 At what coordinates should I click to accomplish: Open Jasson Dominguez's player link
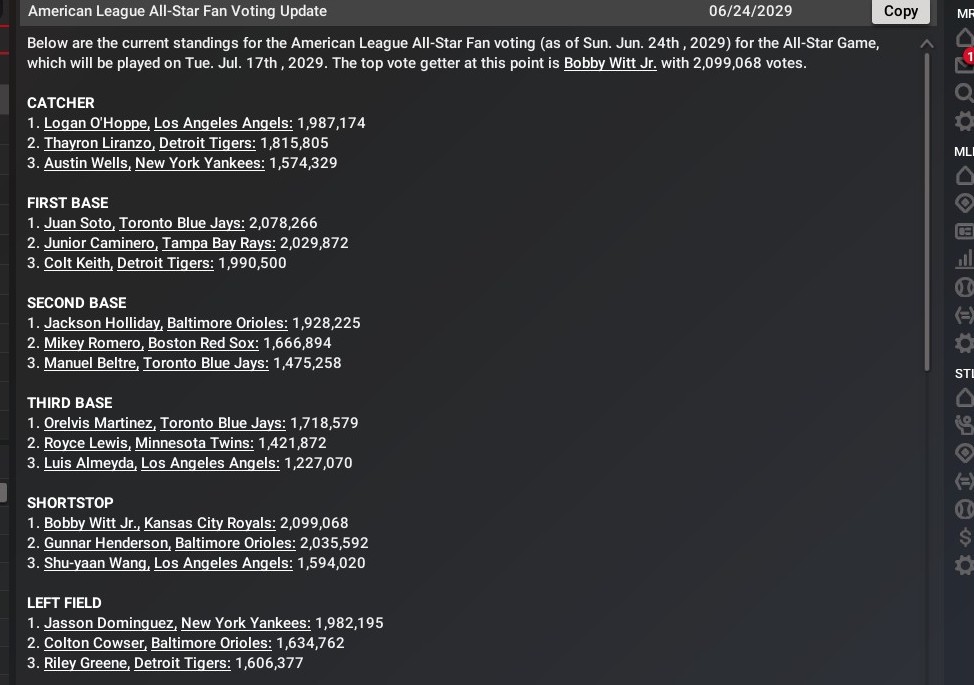point(109,623)
